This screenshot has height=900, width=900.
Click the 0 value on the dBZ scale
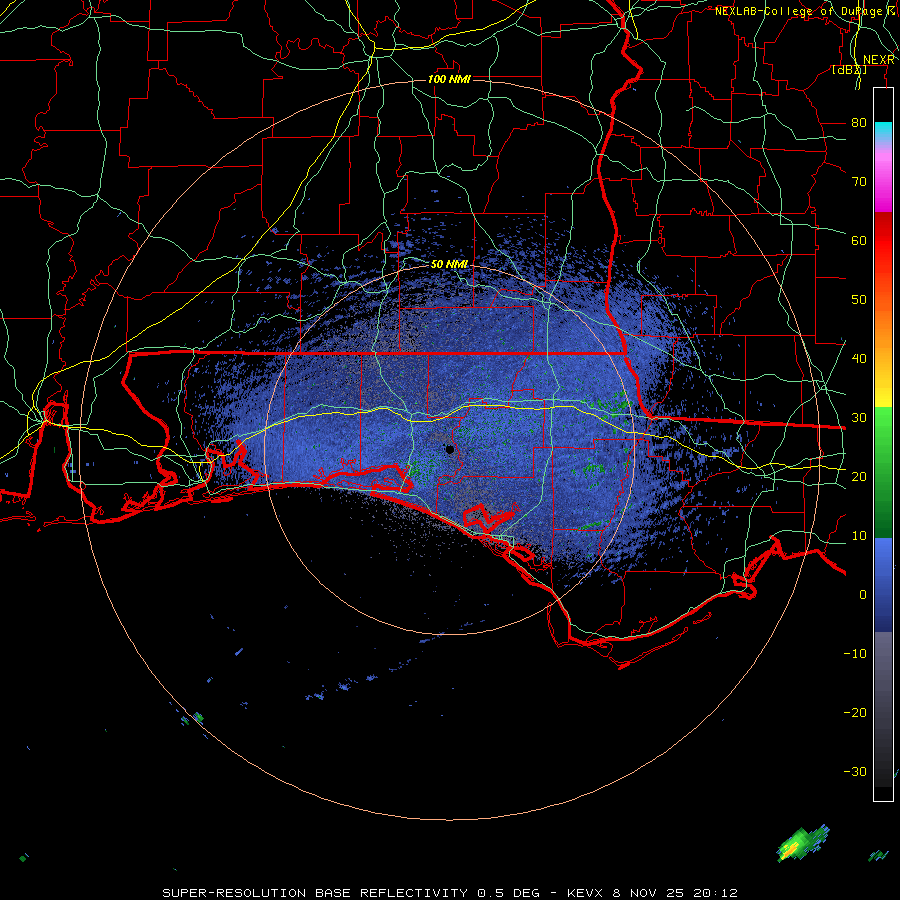(863, 595)
